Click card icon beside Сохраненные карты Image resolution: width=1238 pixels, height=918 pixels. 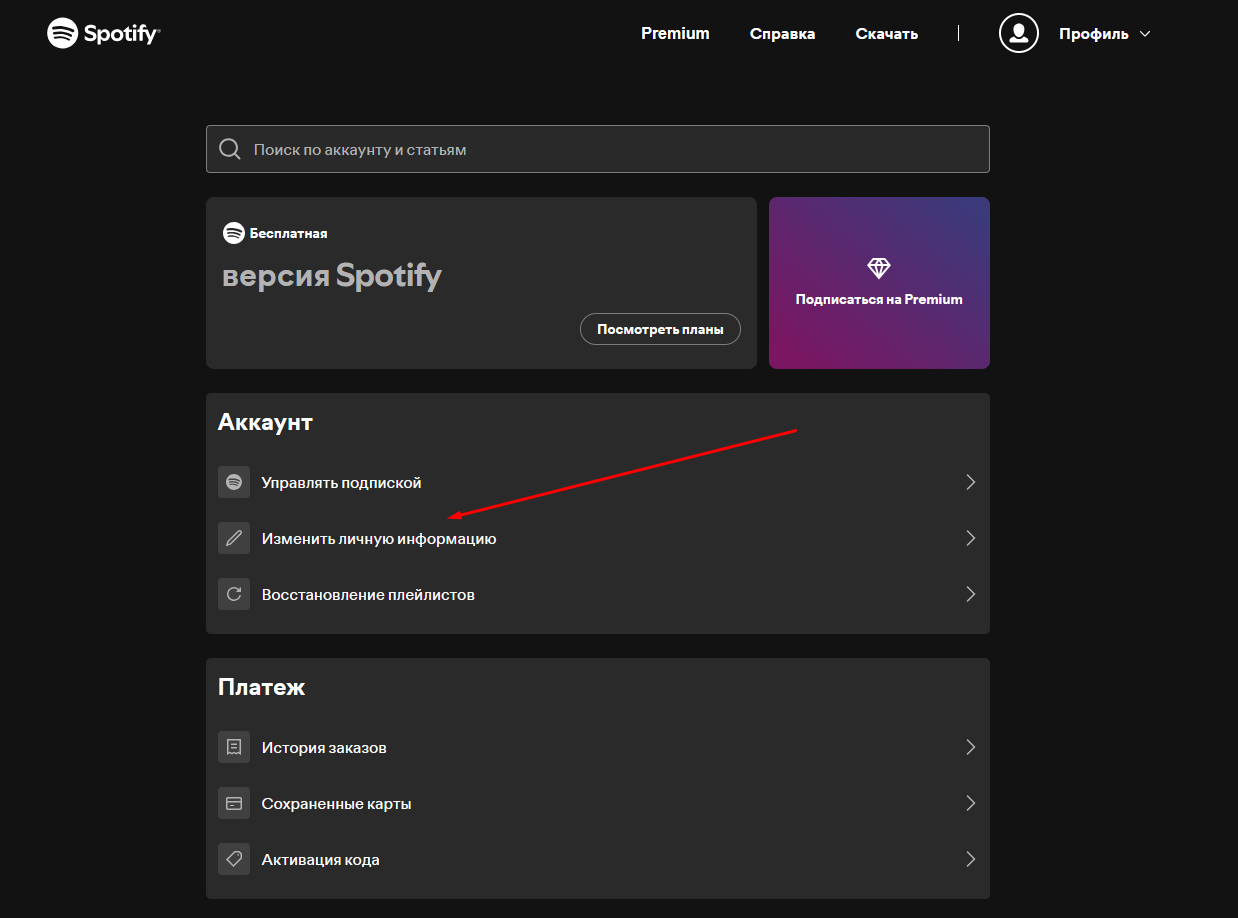(x=234, y=803)
